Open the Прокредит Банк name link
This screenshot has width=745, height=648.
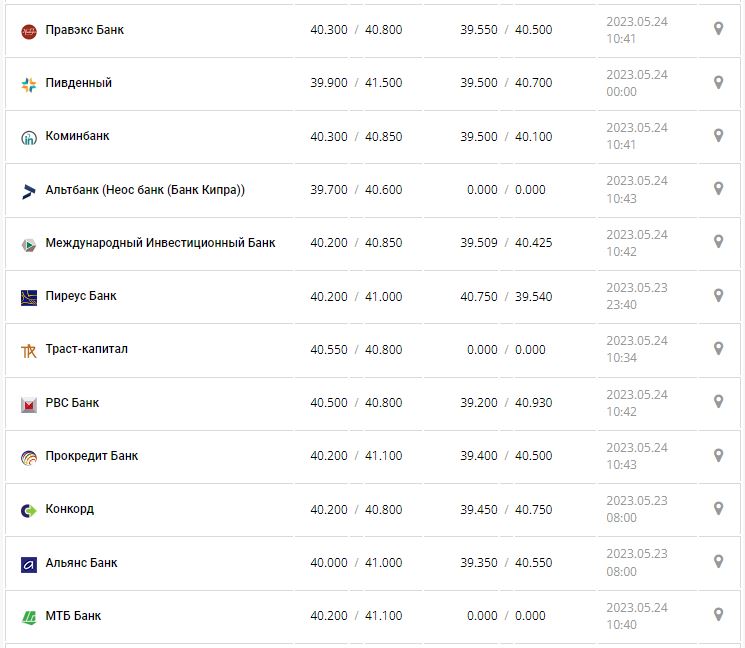click(x=92, y=456)
